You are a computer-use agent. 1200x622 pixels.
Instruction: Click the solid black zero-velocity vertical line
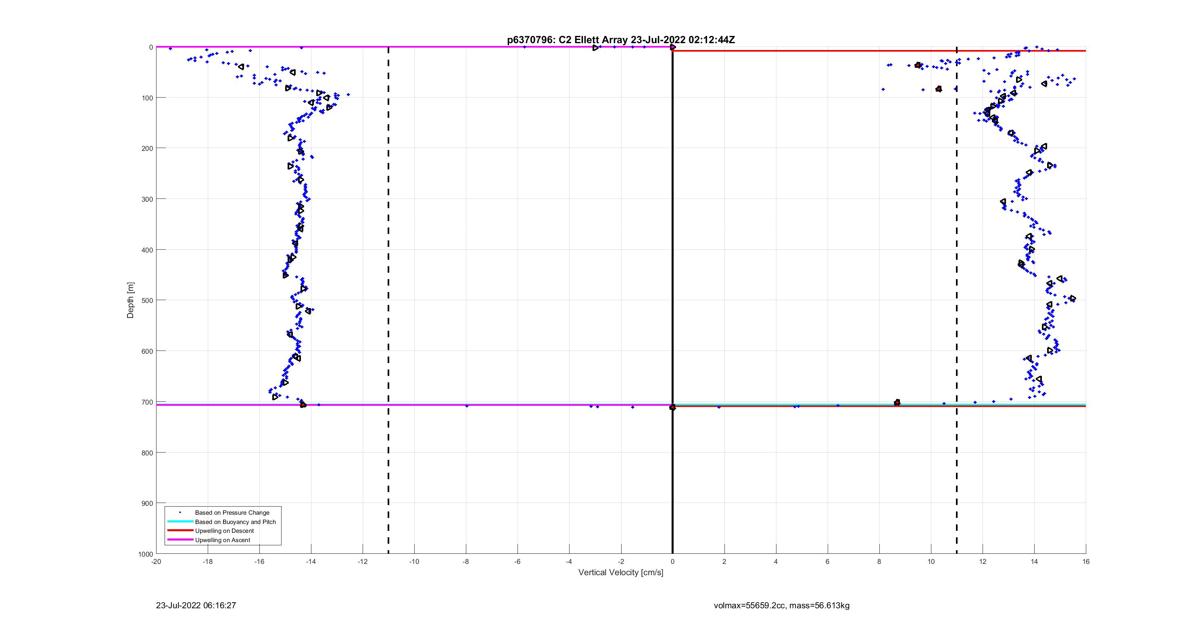click(673, 300)
